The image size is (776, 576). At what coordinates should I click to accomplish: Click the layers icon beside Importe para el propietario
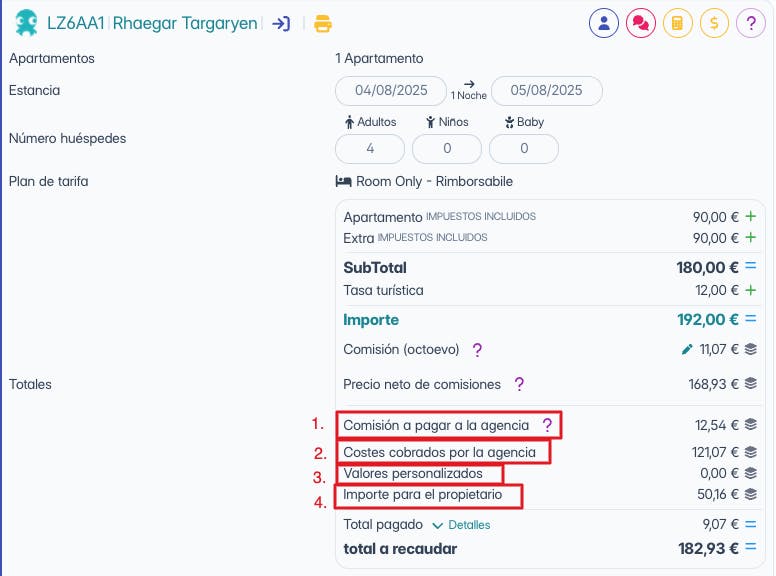point(751,494)
